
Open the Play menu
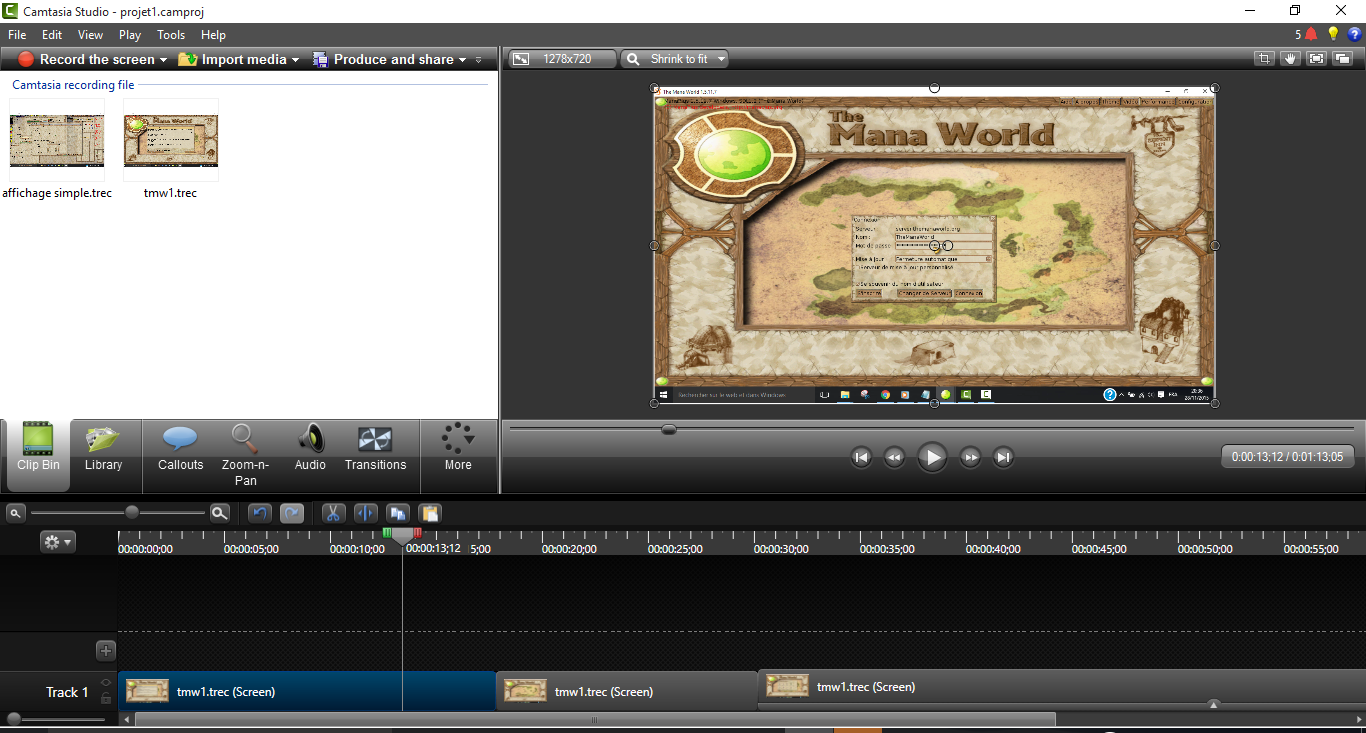[130, 34]
